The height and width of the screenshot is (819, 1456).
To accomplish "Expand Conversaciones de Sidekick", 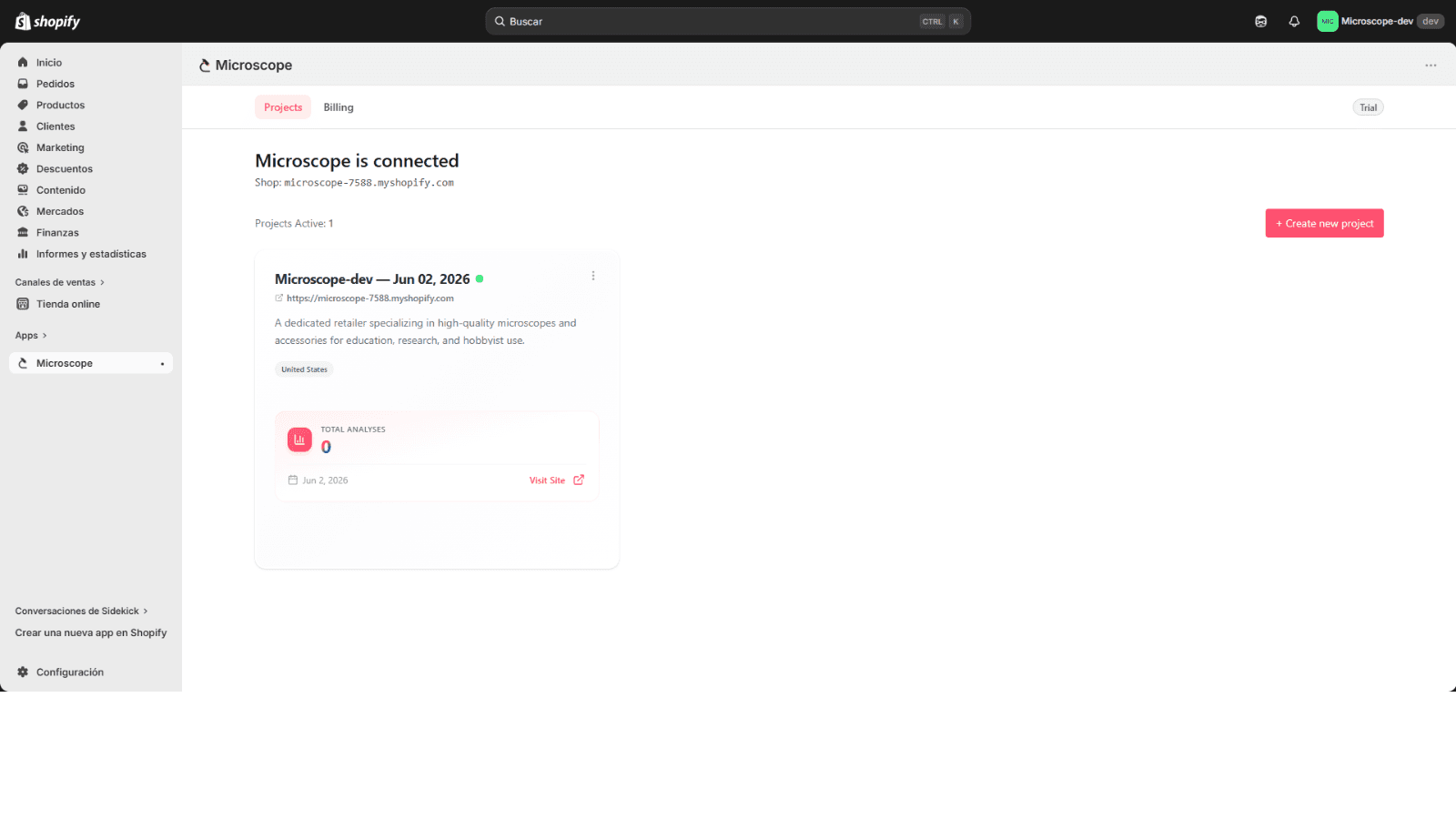I will pyautogui.click(x=81, y=612).
